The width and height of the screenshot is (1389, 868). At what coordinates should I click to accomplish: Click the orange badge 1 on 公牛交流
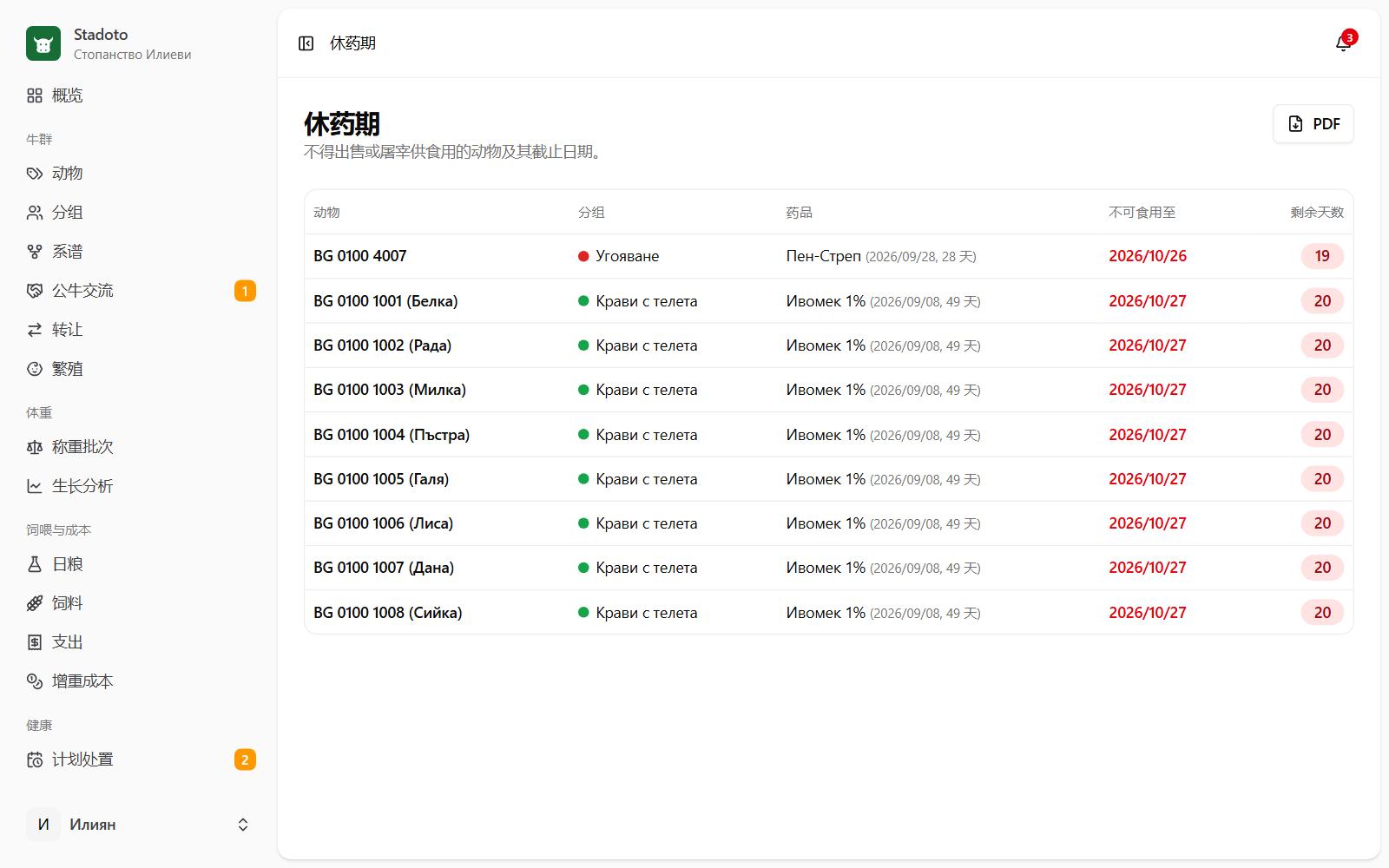(x=245, y=291)
